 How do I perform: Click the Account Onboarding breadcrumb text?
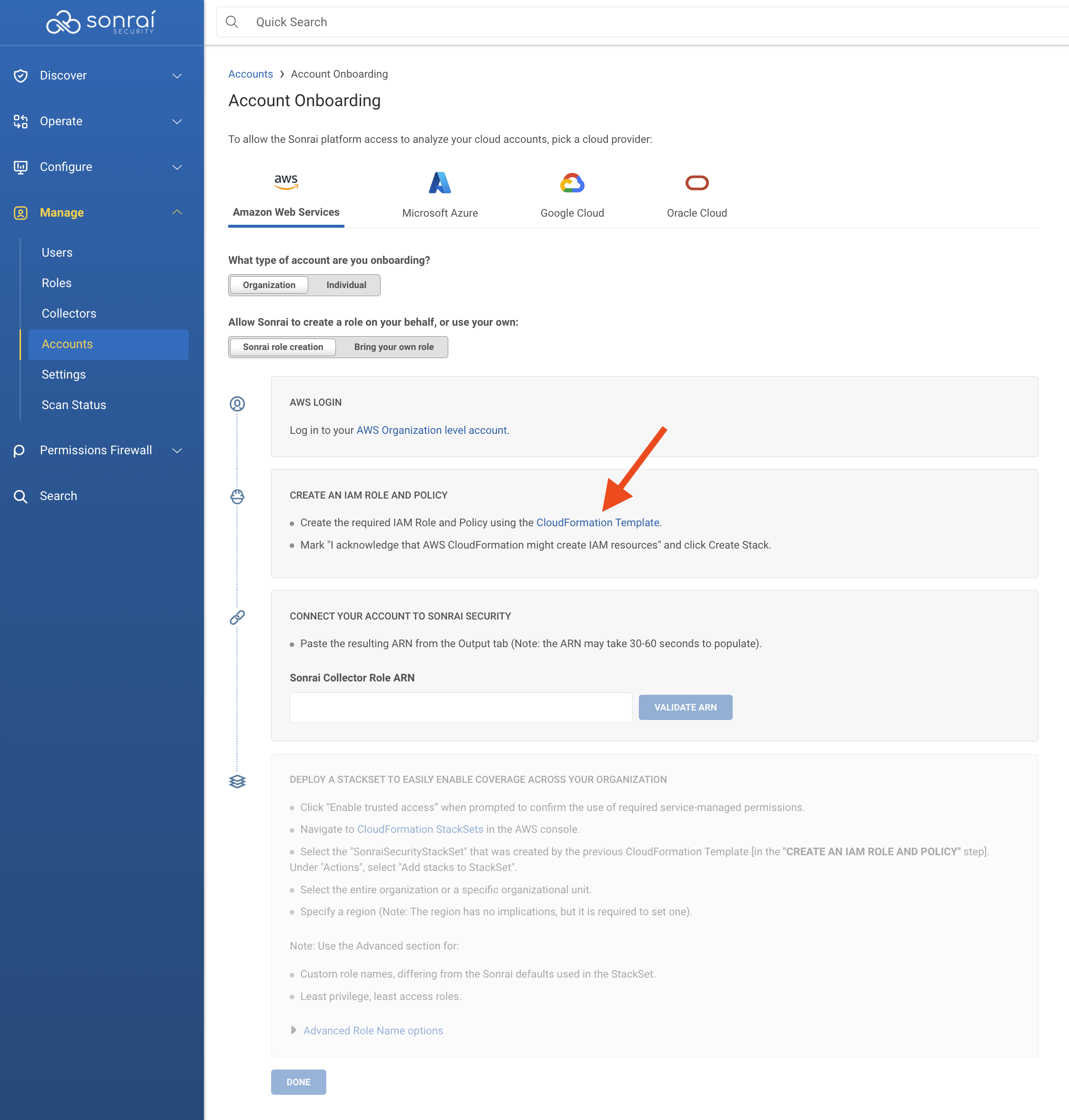click(x=339, y=74)
